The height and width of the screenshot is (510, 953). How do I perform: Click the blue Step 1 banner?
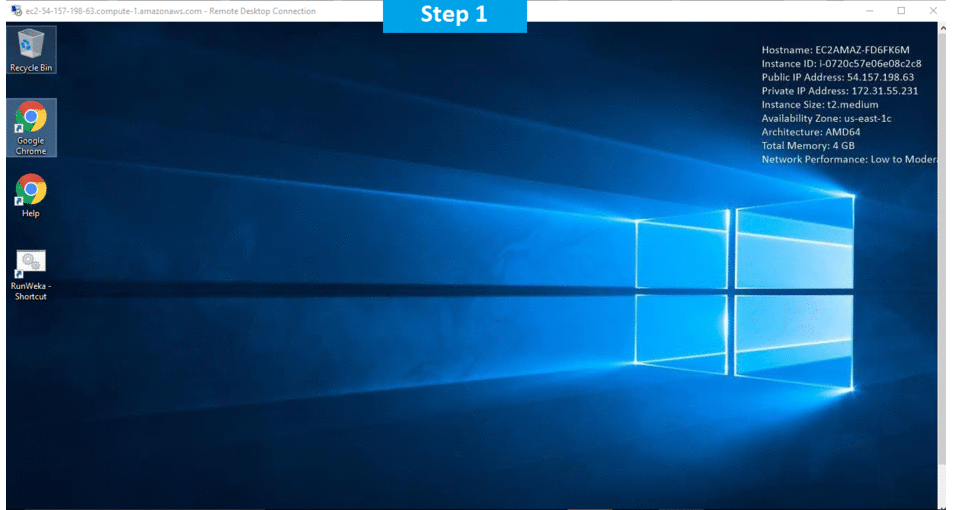[x=454, y=15]
